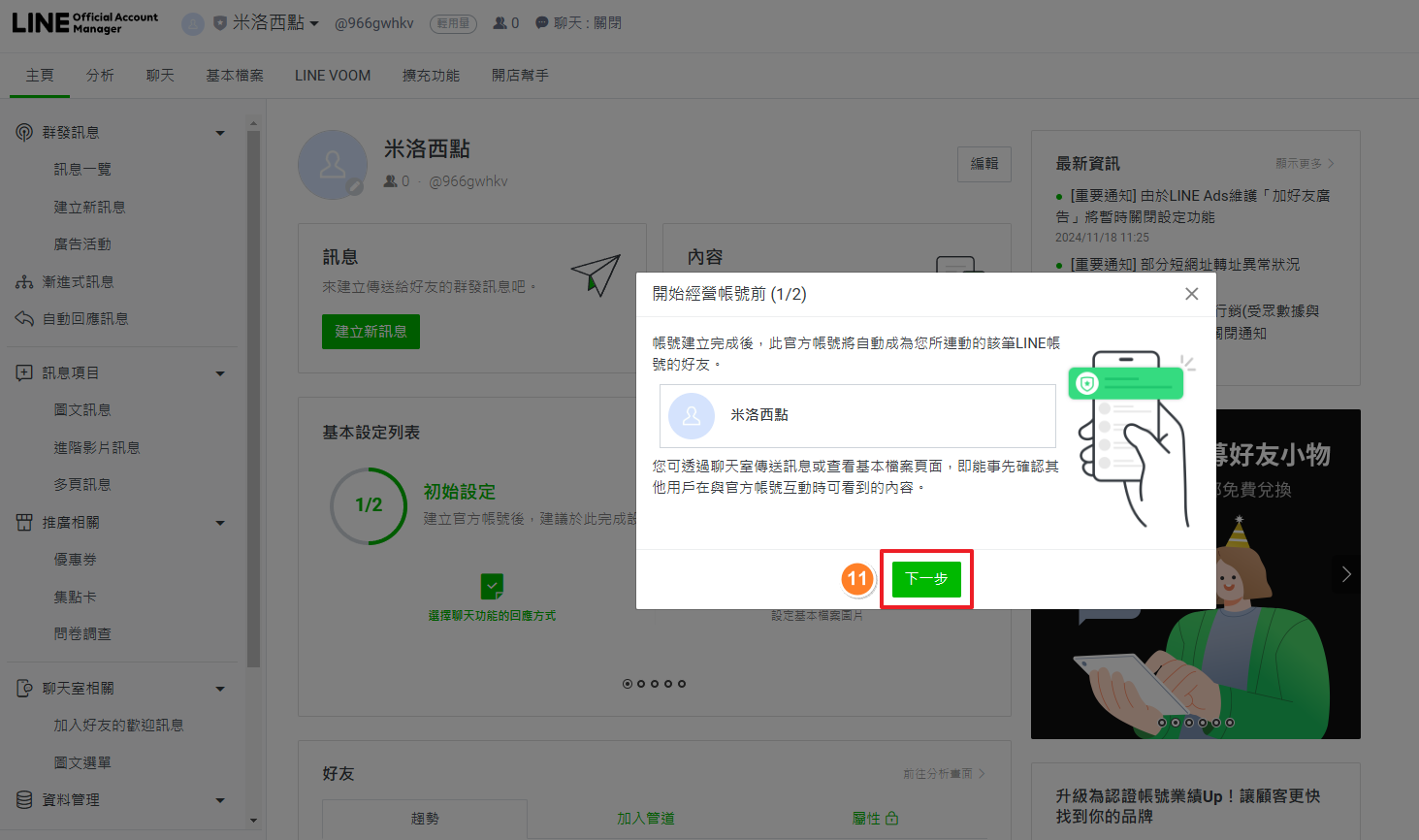The width and height of the screenshot is (1419, 840).
Task: Open 優惠券 in the sidebar
Action: point(75,560)
